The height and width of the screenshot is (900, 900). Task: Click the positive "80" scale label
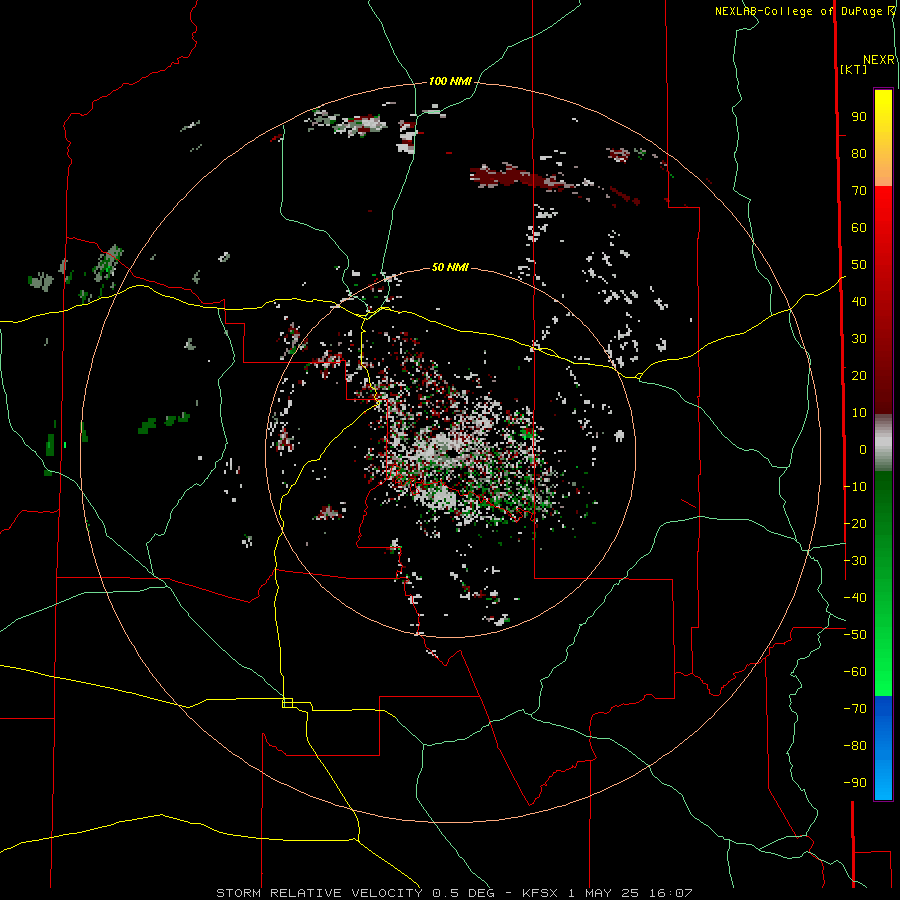click(x=859, y=154)
